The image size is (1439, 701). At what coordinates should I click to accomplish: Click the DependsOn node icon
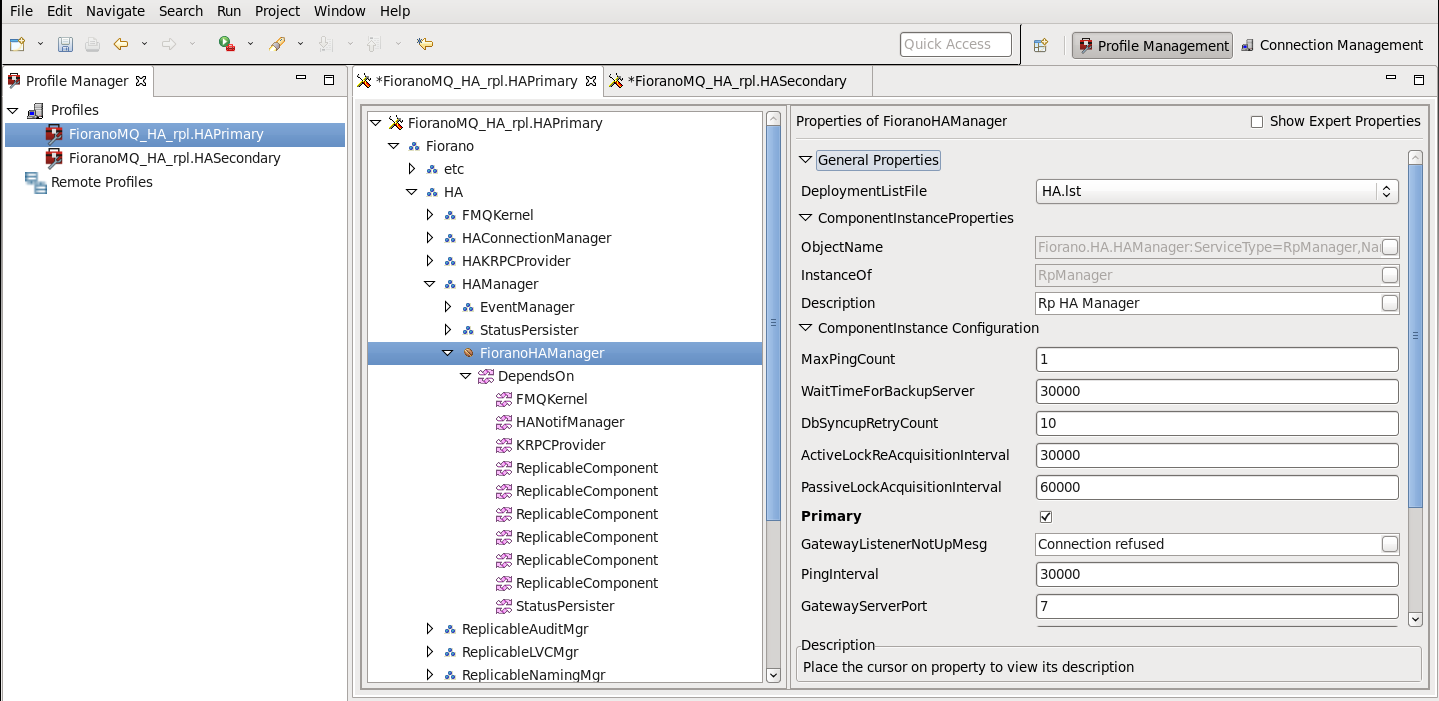tap(485, 376)
